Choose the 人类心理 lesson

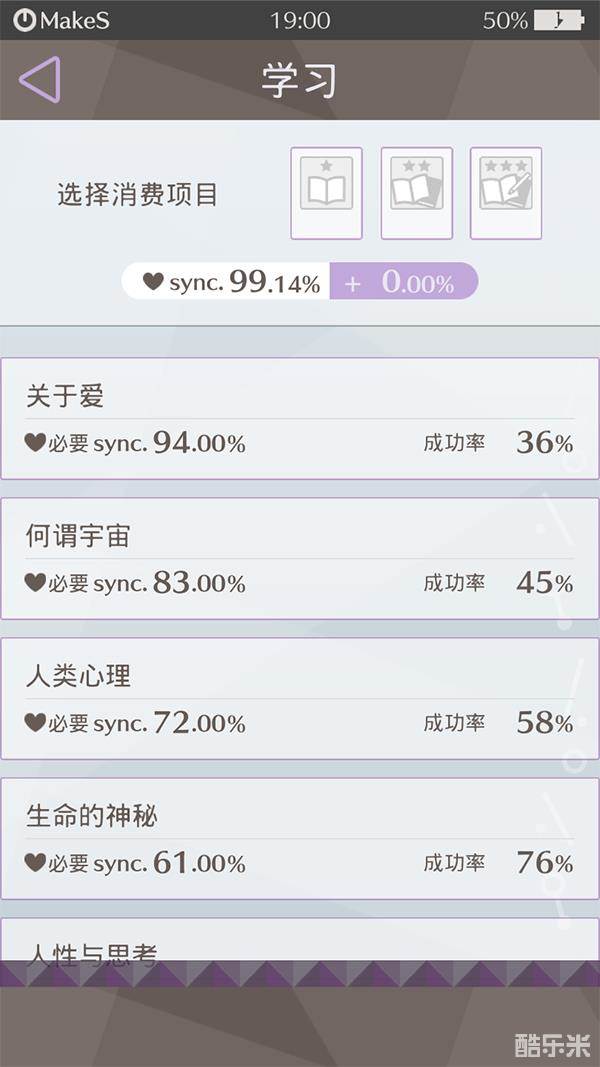coord(300,698)
